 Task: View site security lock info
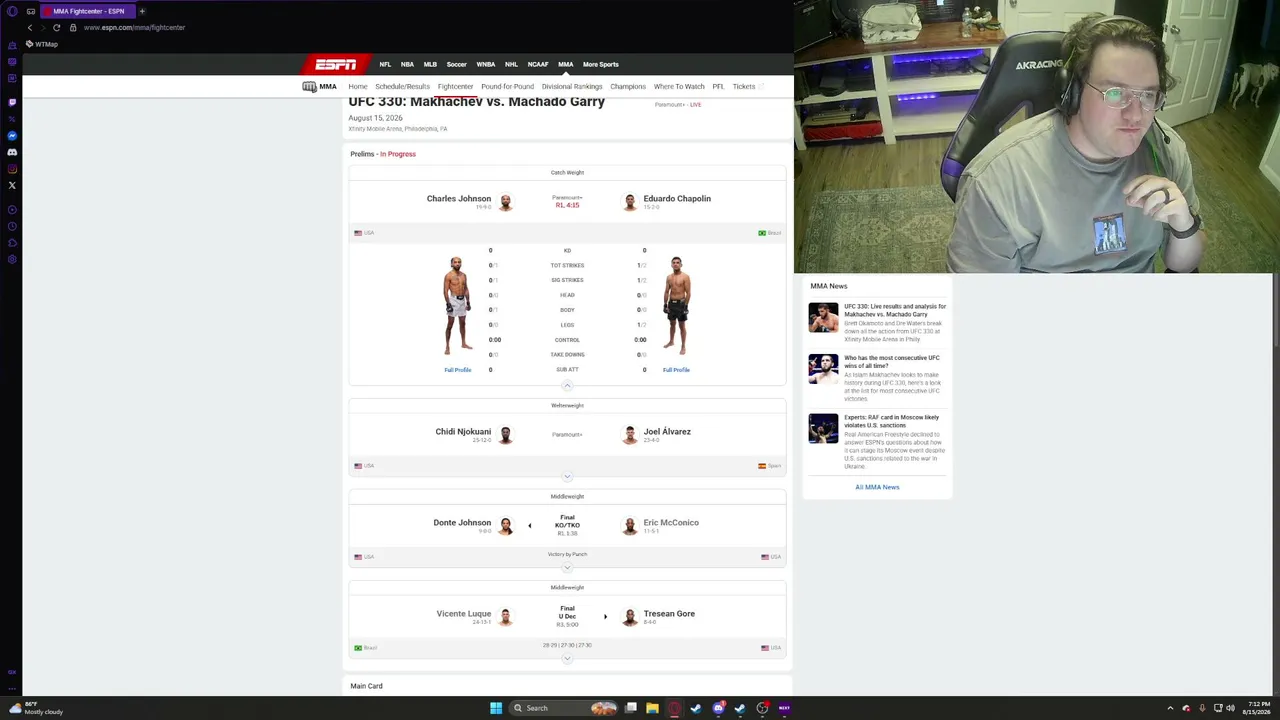click(x=73, y=28)
